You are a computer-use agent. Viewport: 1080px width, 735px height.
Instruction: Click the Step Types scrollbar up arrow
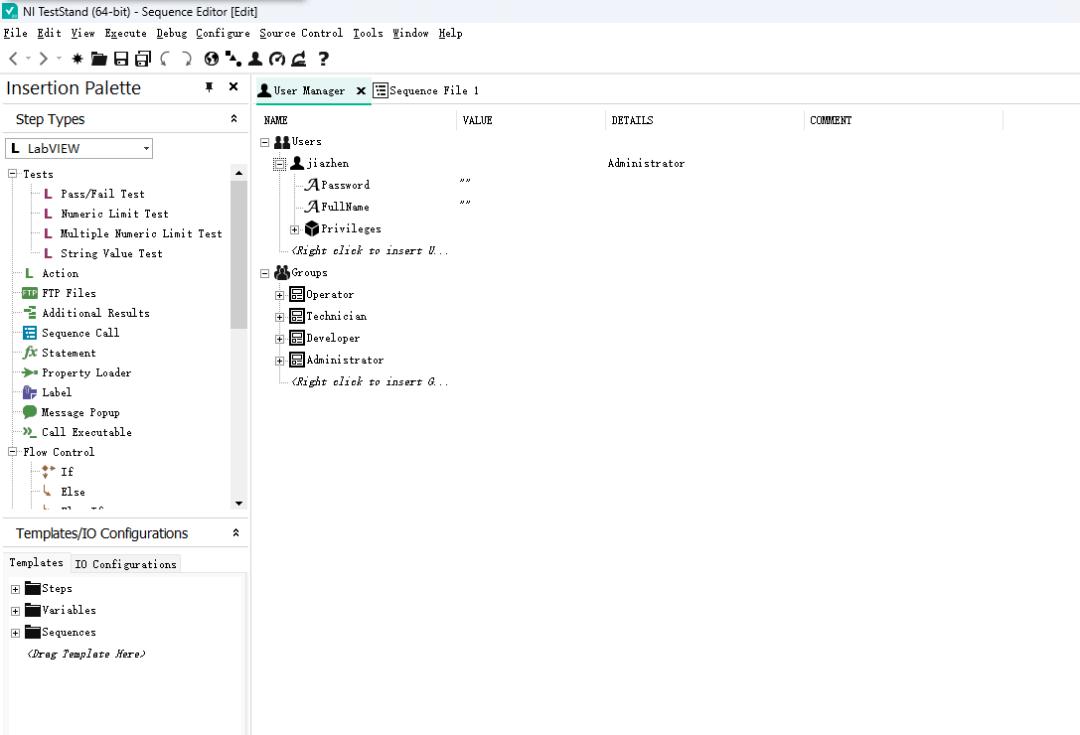click(x=239, y=173)
